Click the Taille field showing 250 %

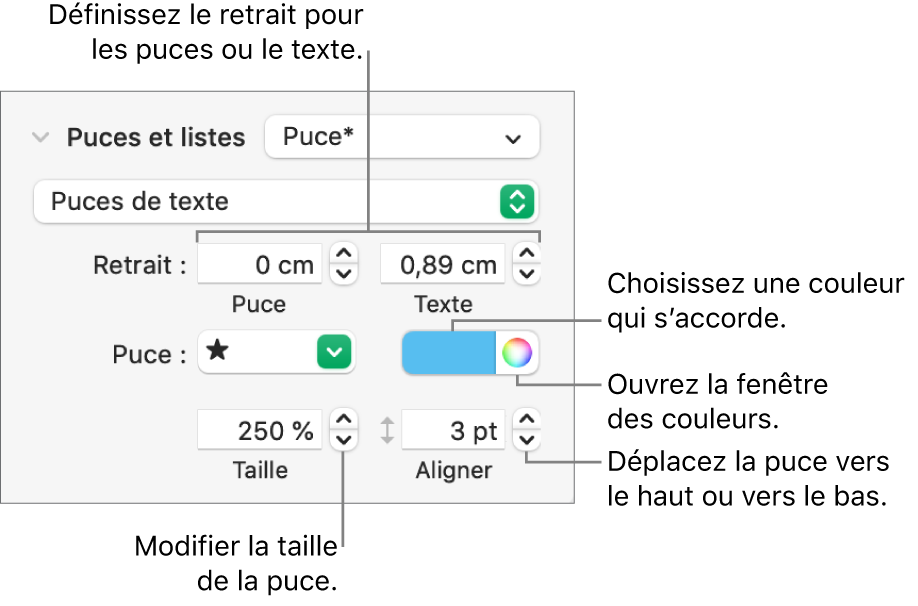click(260, 432)
